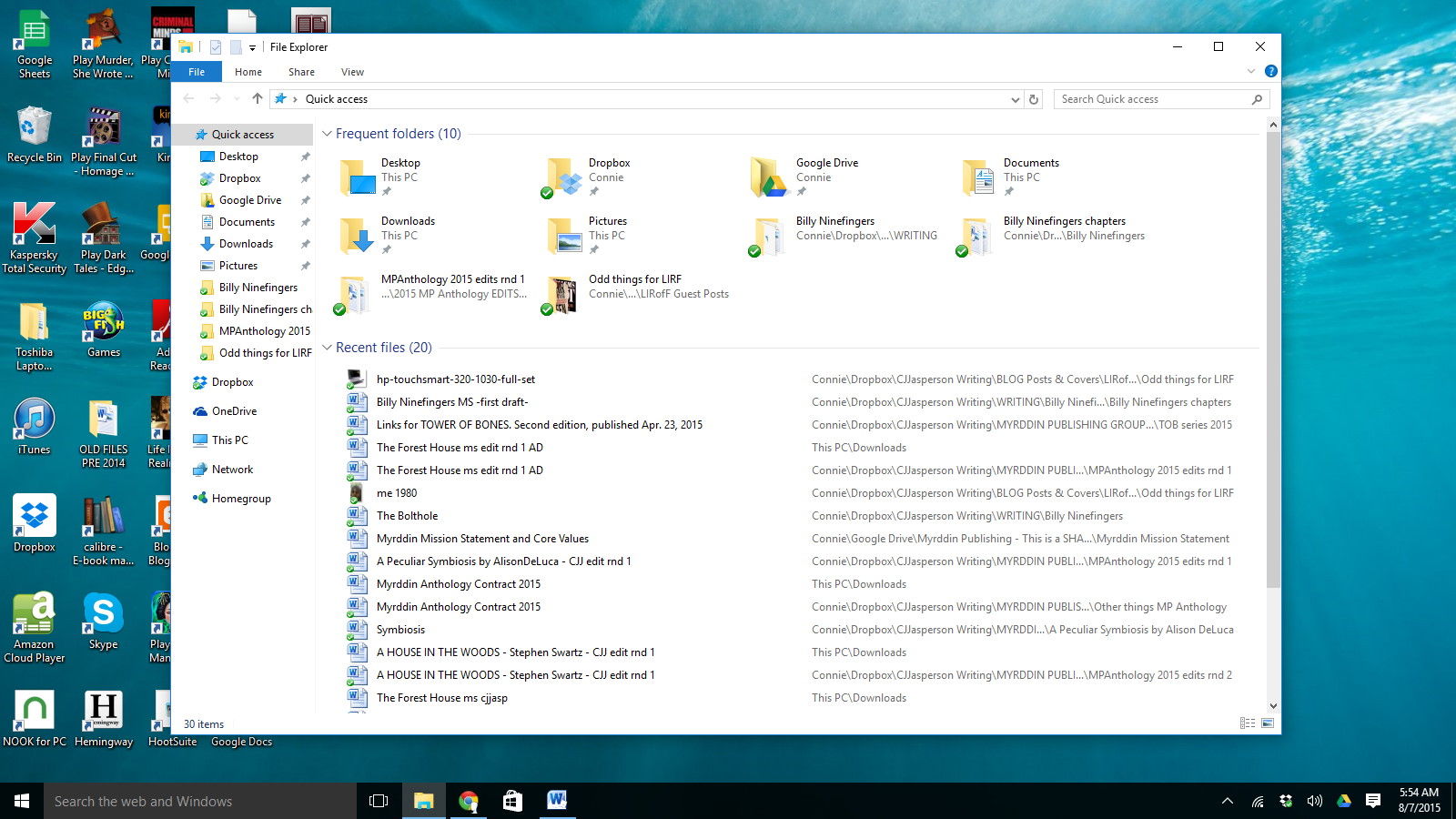Open the ribbon Help question mark icon

[1271, 71]
